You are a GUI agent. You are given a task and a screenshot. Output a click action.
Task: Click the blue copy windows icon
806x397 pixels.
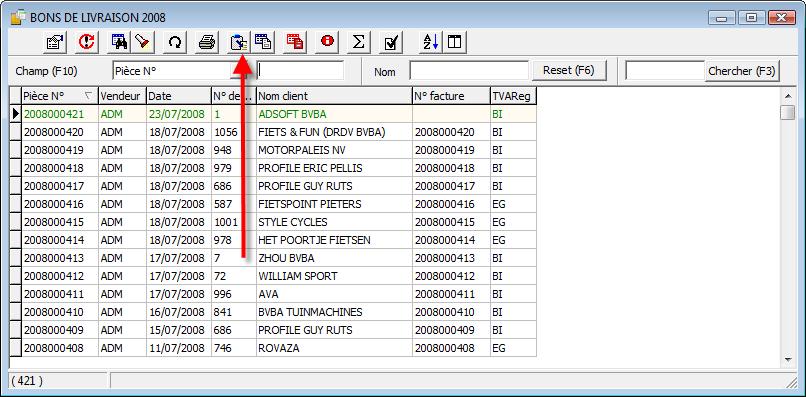click(x=263, y=42)
